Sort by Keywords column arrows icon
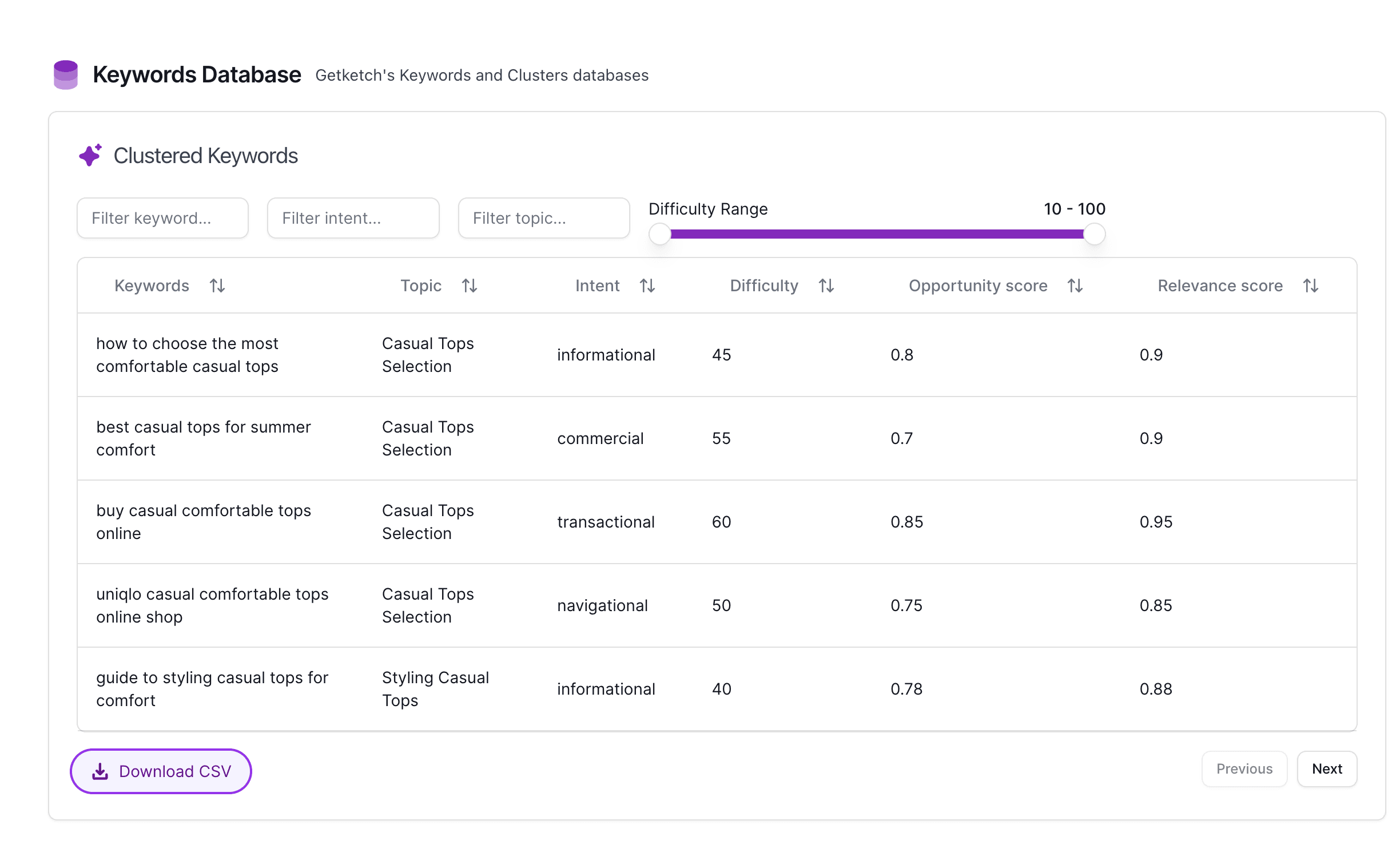This screenshot has height=856, width=1400. (x=217, y=286)
